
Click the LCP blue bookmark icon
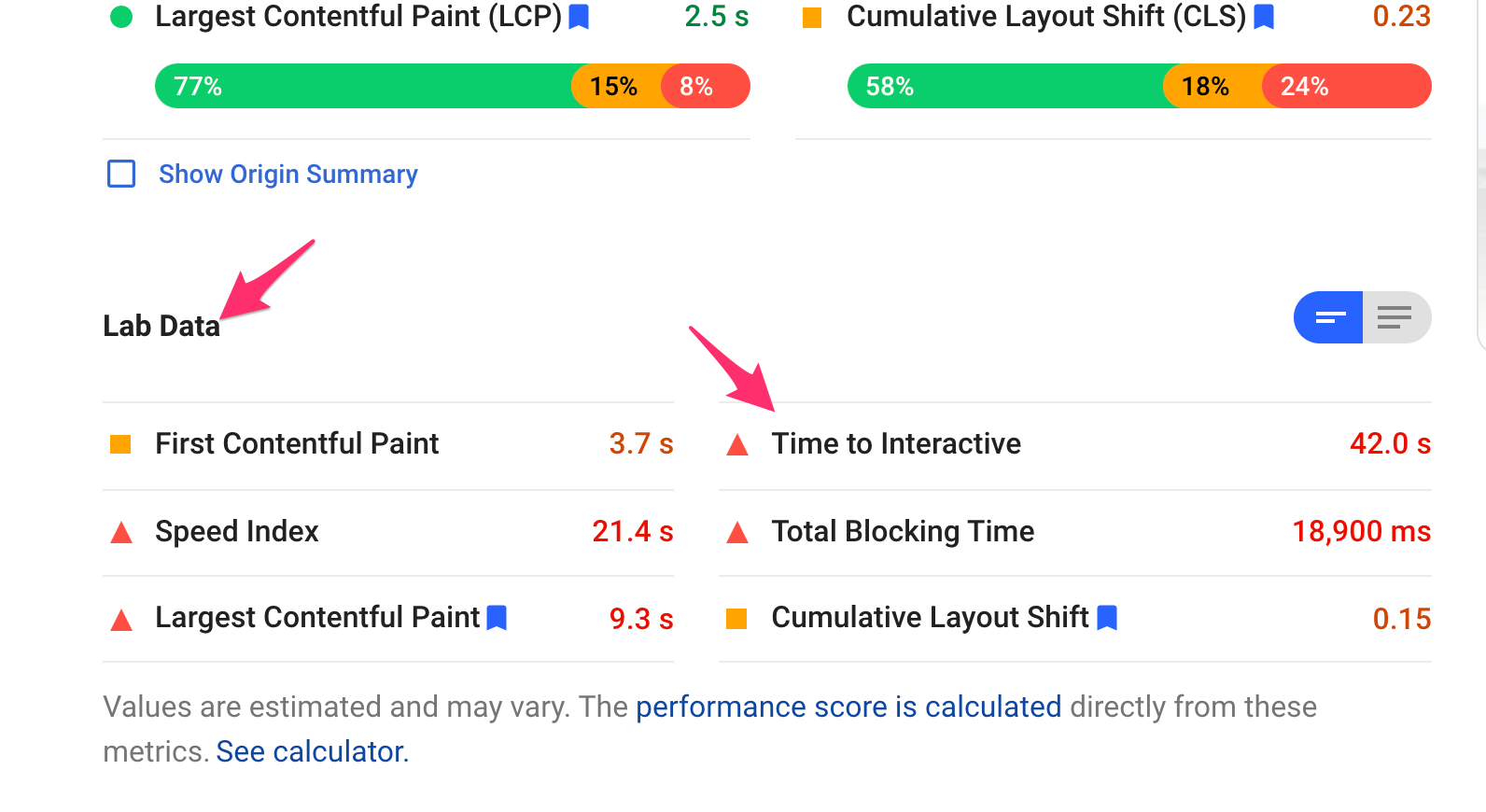[x=579, y=17]
